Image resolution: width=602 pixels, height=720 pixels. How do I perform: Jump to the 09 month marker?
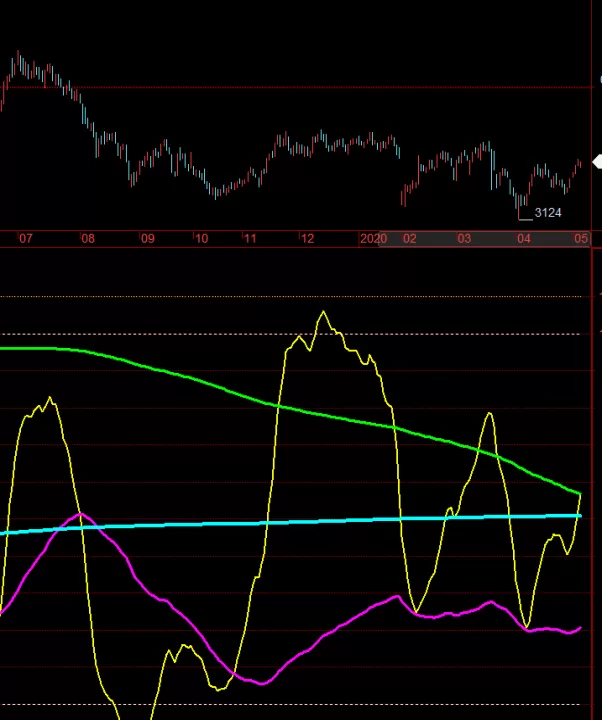[148, 238]
